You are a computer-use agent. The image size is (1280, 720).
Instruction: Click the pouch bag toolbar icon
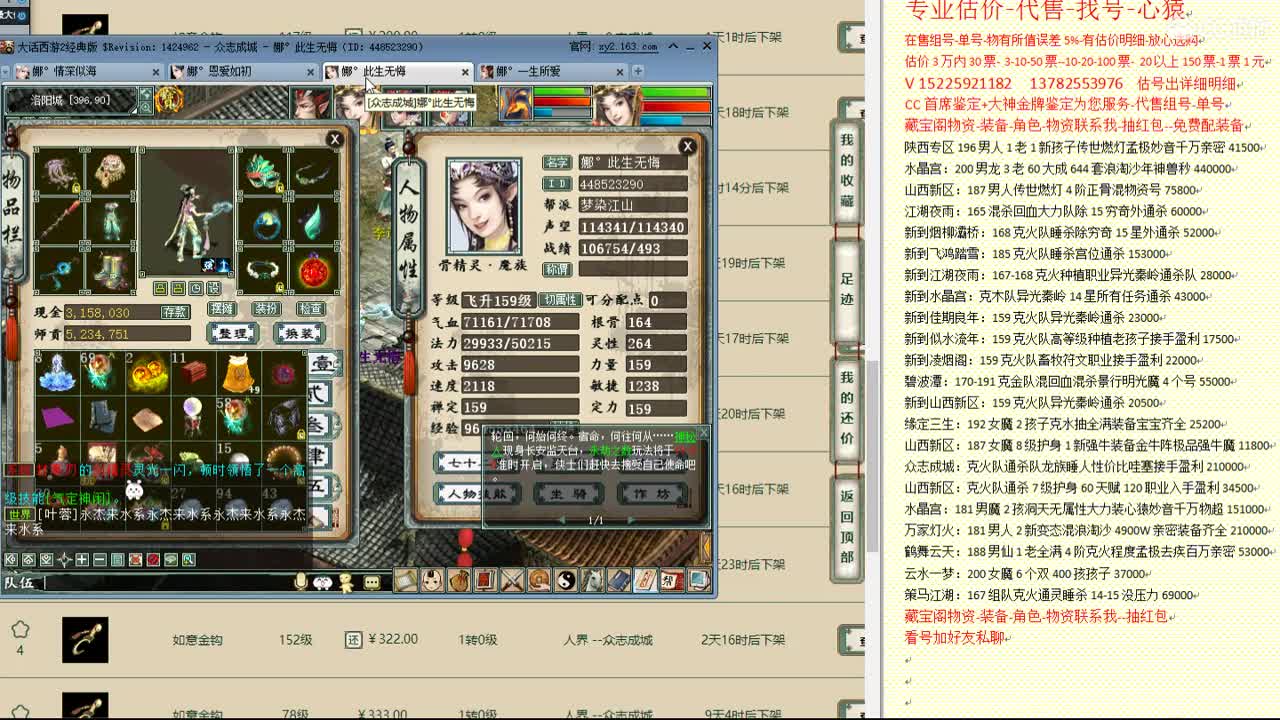point(459,580)
